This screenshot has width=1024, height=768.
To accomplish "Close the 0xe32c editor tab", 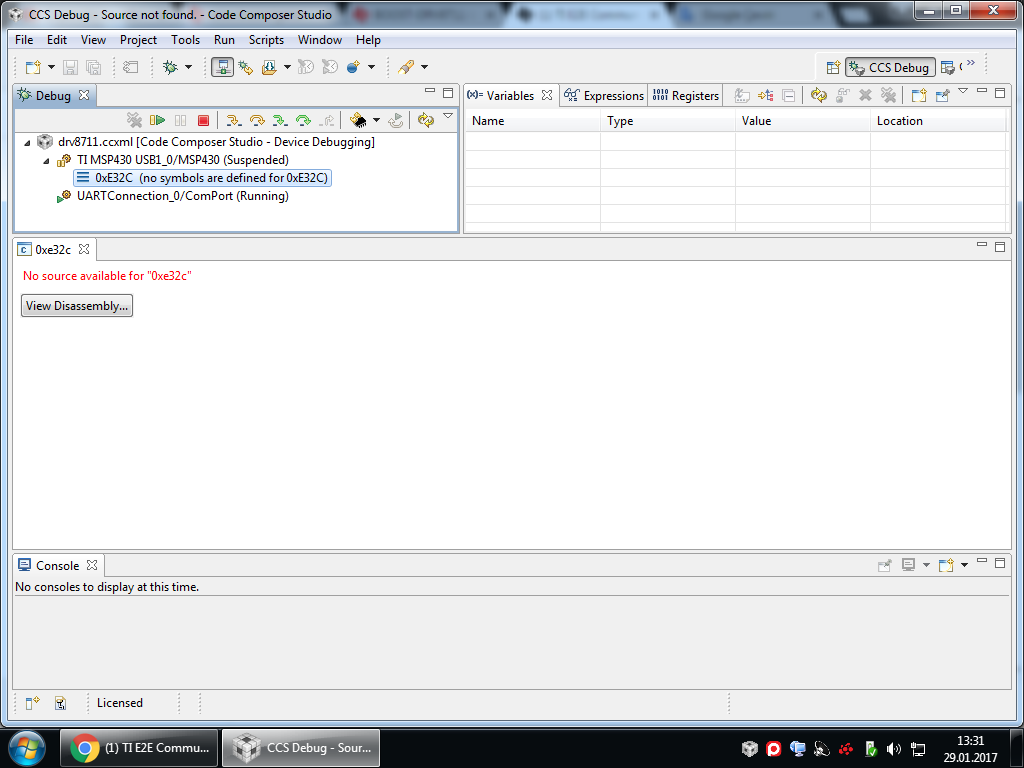I will pyautogui.click(x=84, y=249).
